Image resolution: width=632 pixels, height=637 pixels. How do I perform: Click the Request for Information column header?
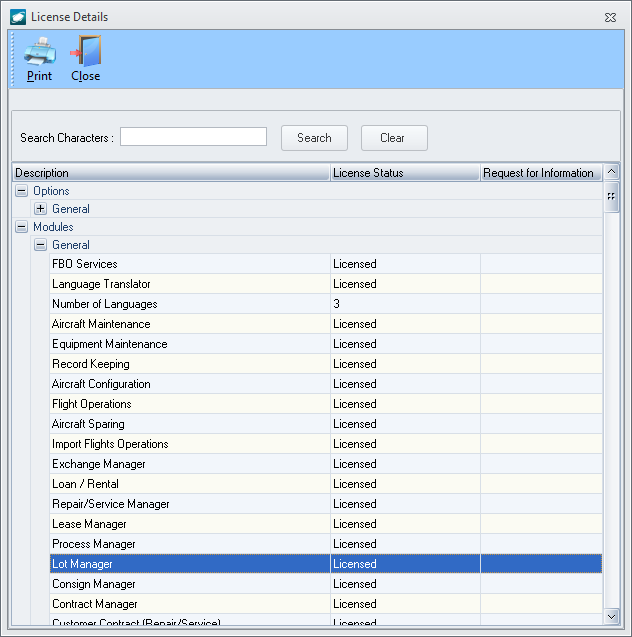(540, 173)
